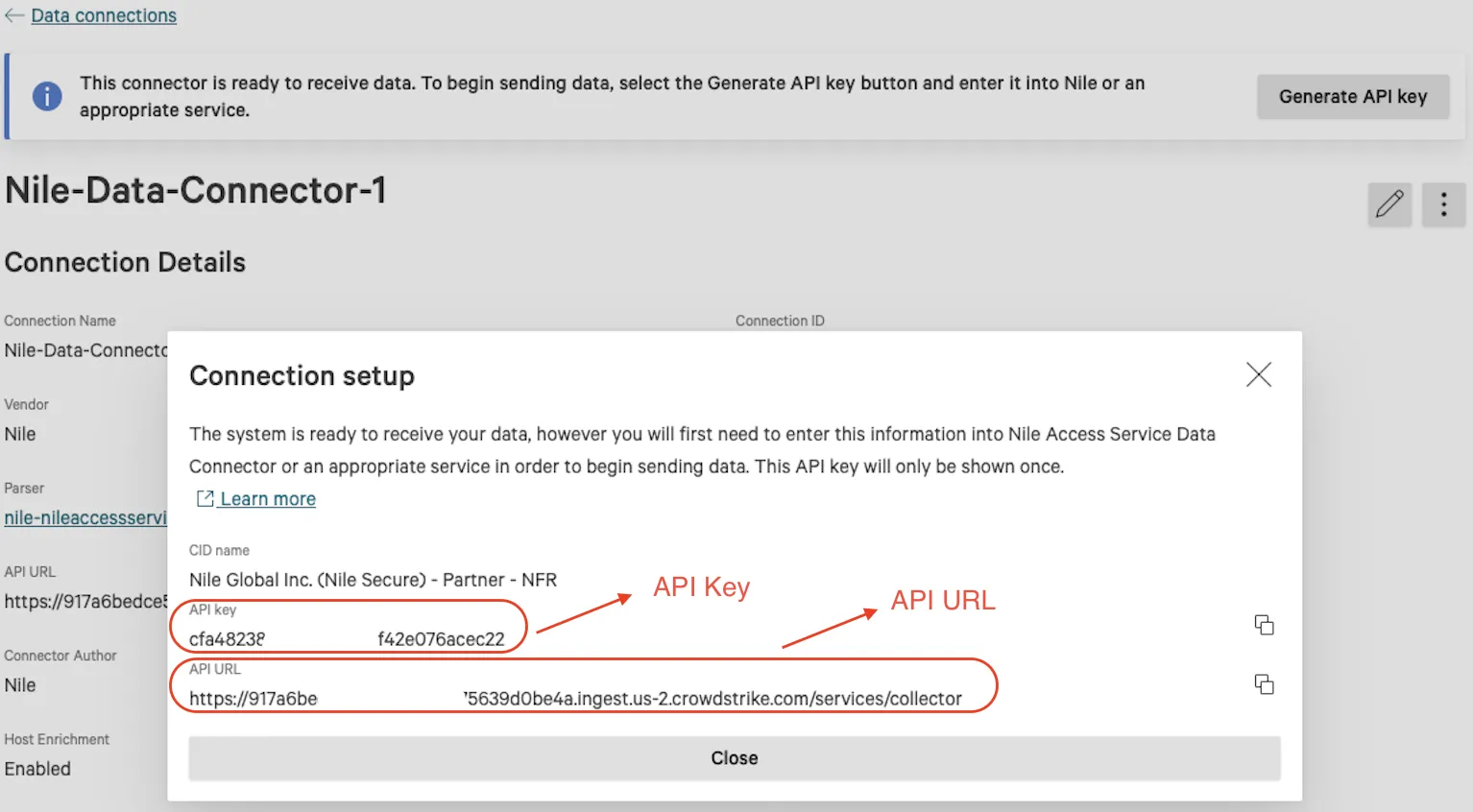Open the Data connections link

pyautogui.click(x=104, y=15)
